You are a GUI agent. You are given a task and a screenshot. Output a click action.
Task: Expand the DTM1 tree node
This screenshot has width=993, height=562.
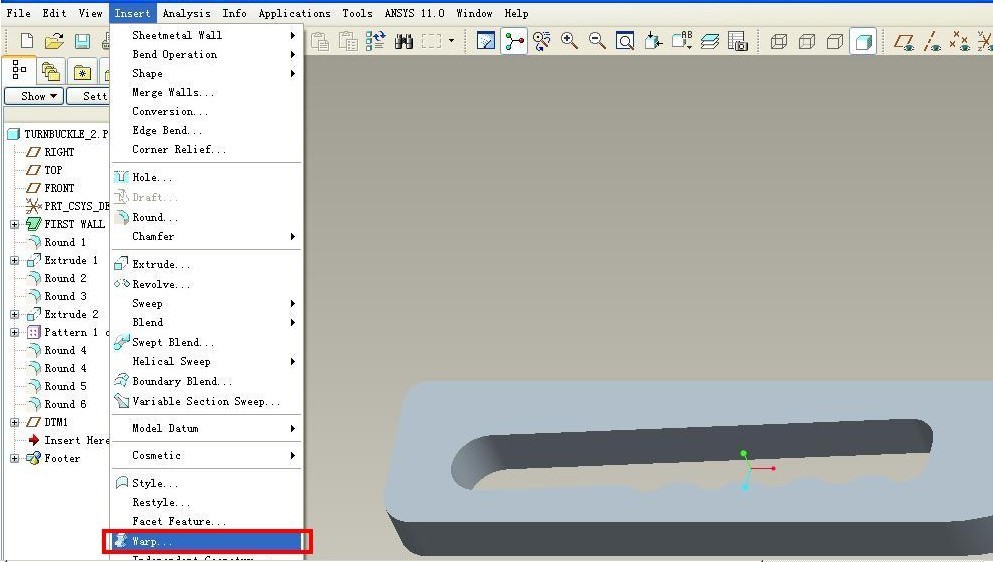pyautogui.click(x=15, y=422)
